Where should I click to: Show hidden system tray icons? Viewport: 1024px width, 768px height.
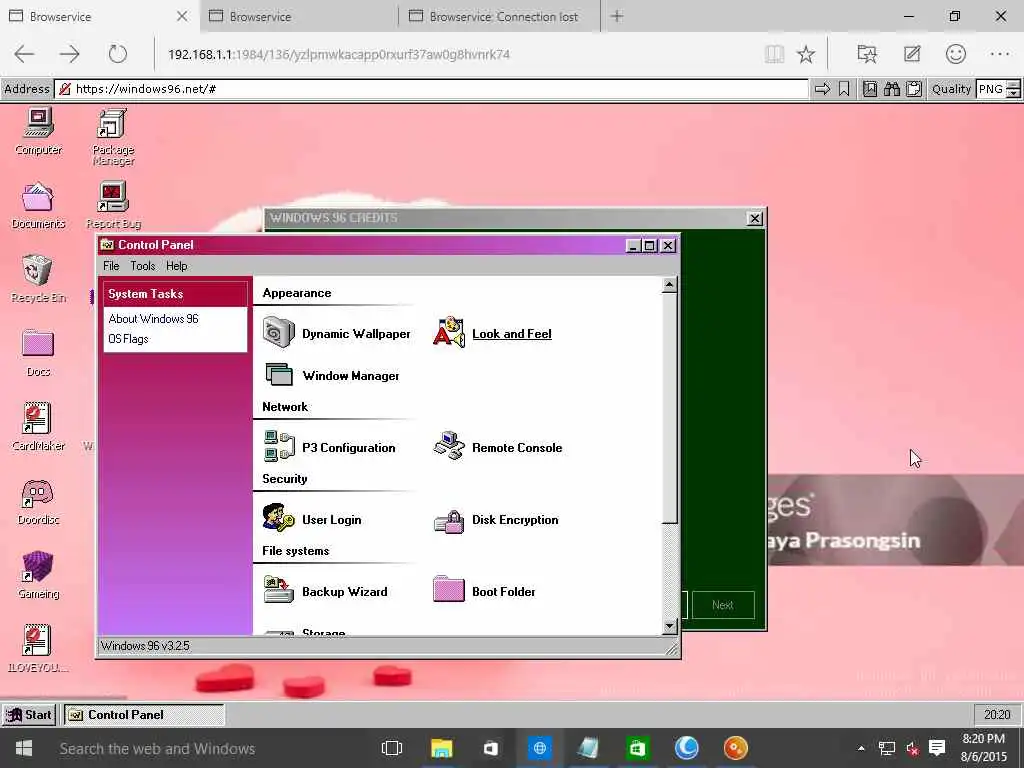tap(861, 748)
